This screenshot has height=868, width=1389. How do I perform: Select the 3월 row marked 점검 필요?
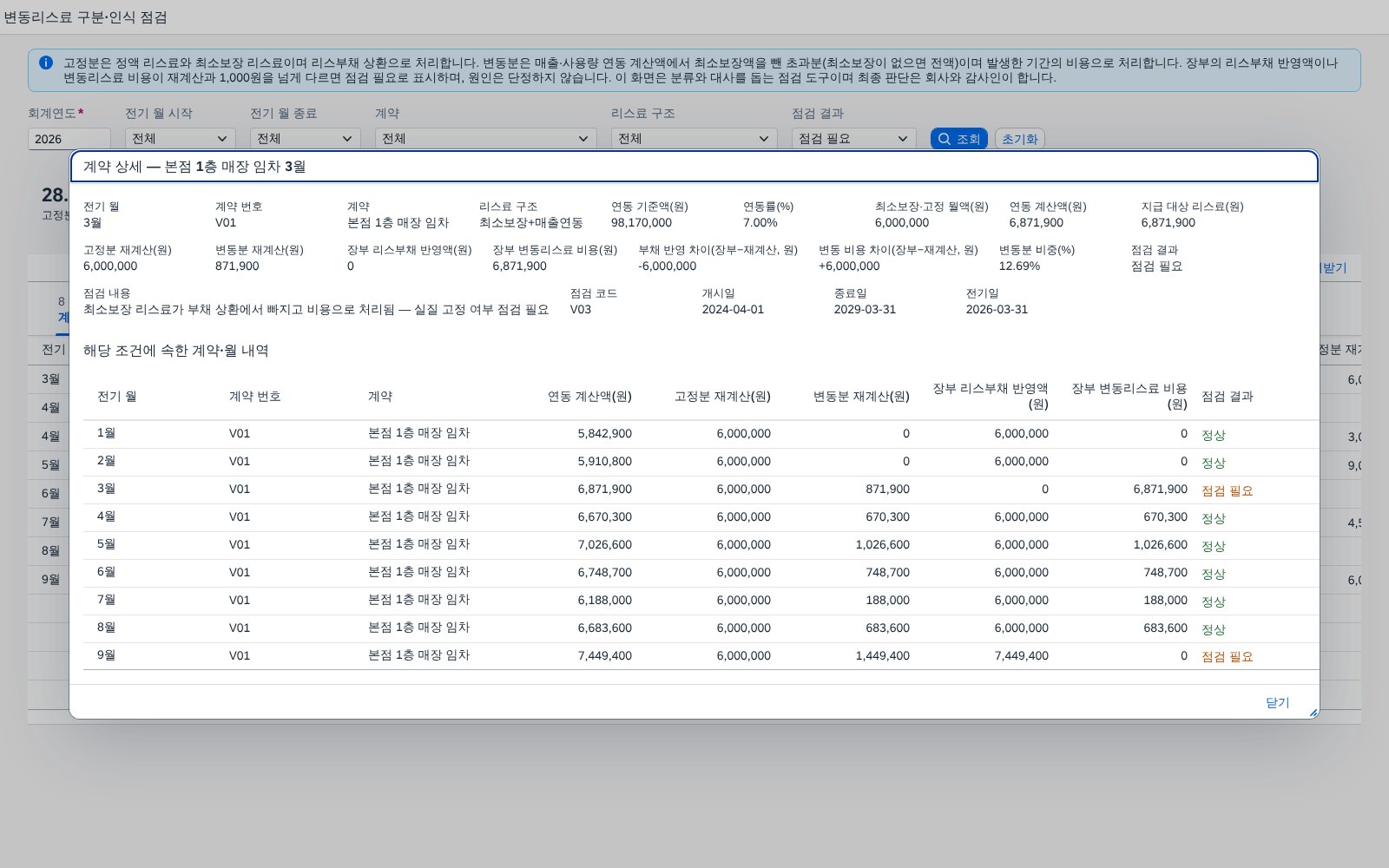(x=701, y=490)
